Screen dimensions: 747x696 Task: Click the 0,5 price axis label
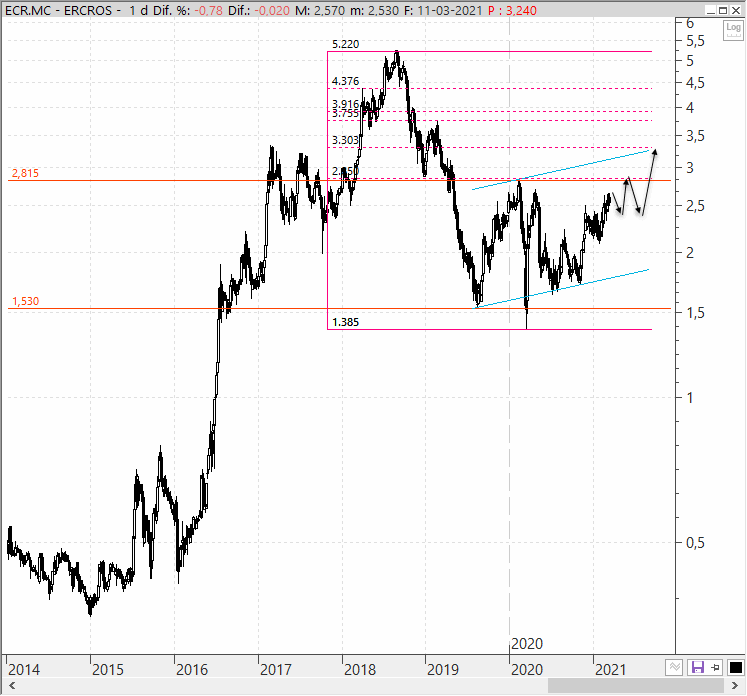click(x=695, y=543)
